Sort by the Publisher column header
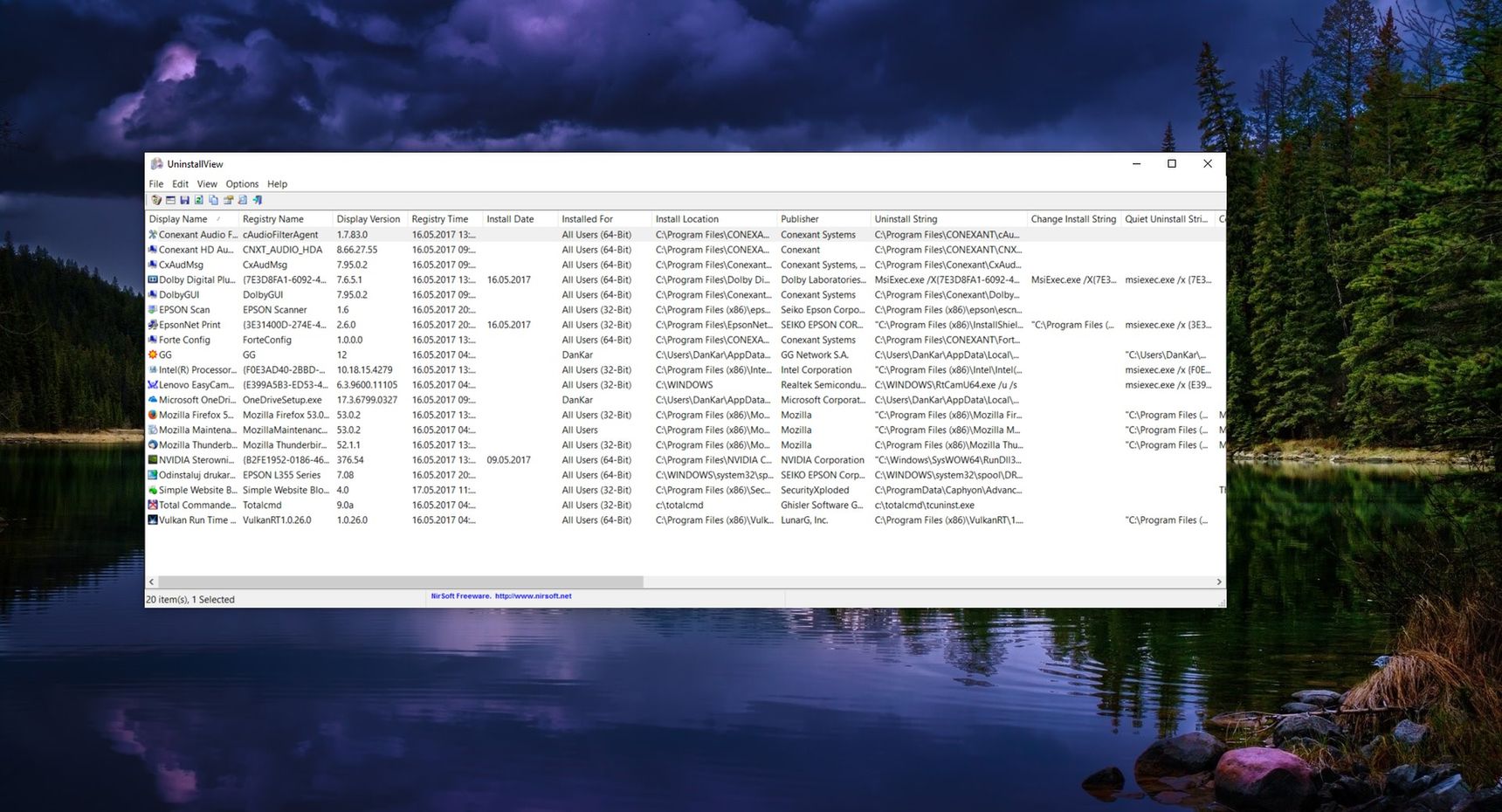The image size is (1502, 812). (823, 219)
